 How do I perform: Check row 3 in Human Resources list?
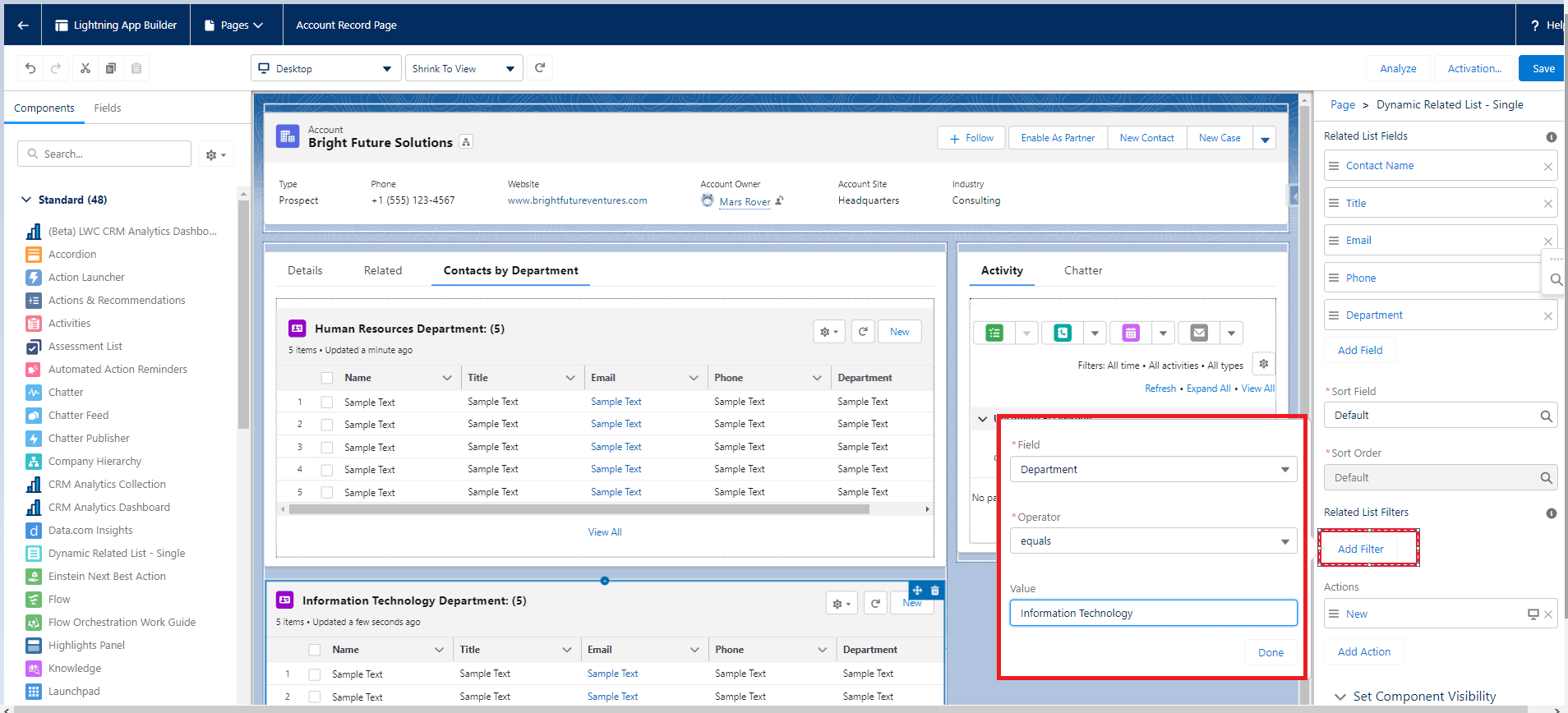click(327, 448)
